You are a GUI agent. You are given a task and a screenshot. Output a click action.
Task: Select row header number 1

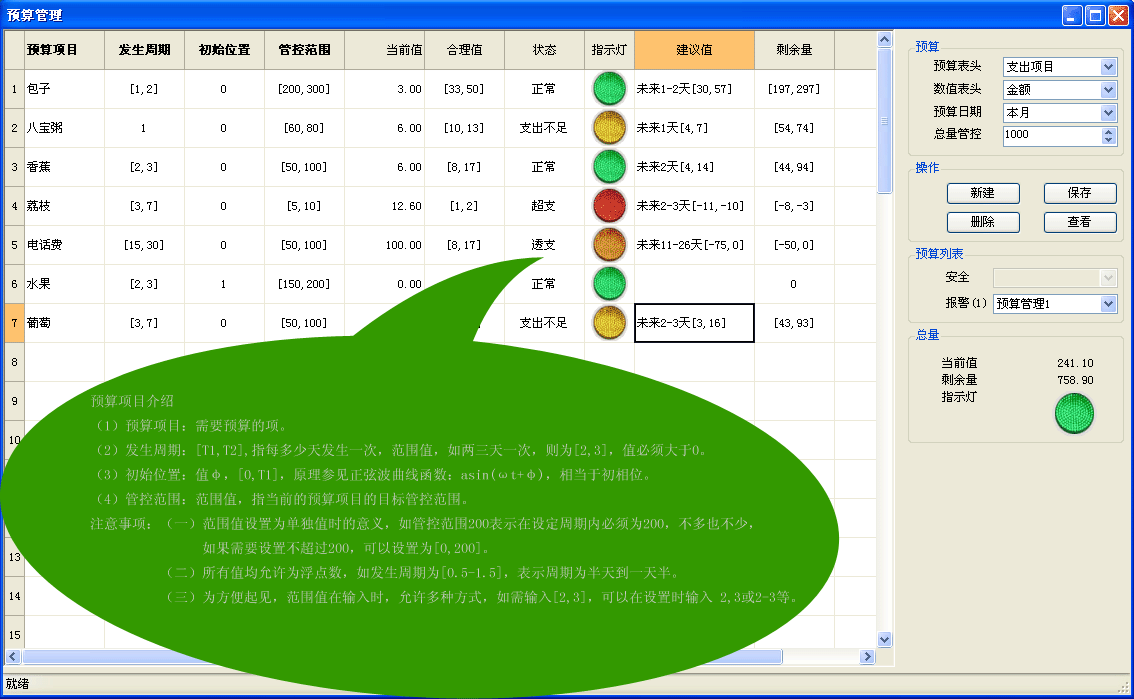click(x=14, y=89)
